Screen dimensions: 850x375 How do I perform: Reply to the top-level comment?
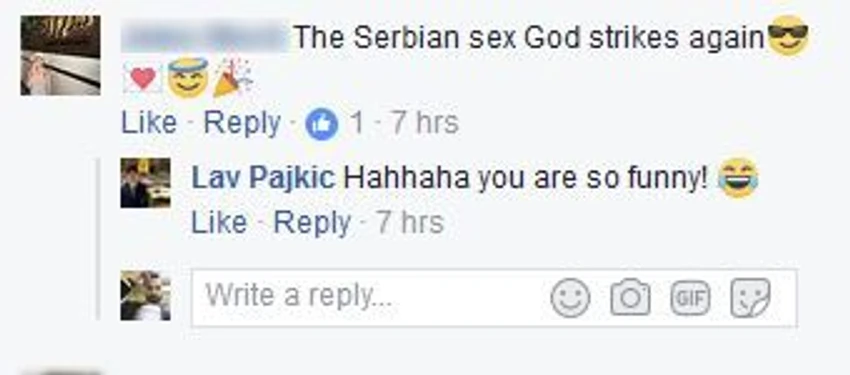coord(242,124)
